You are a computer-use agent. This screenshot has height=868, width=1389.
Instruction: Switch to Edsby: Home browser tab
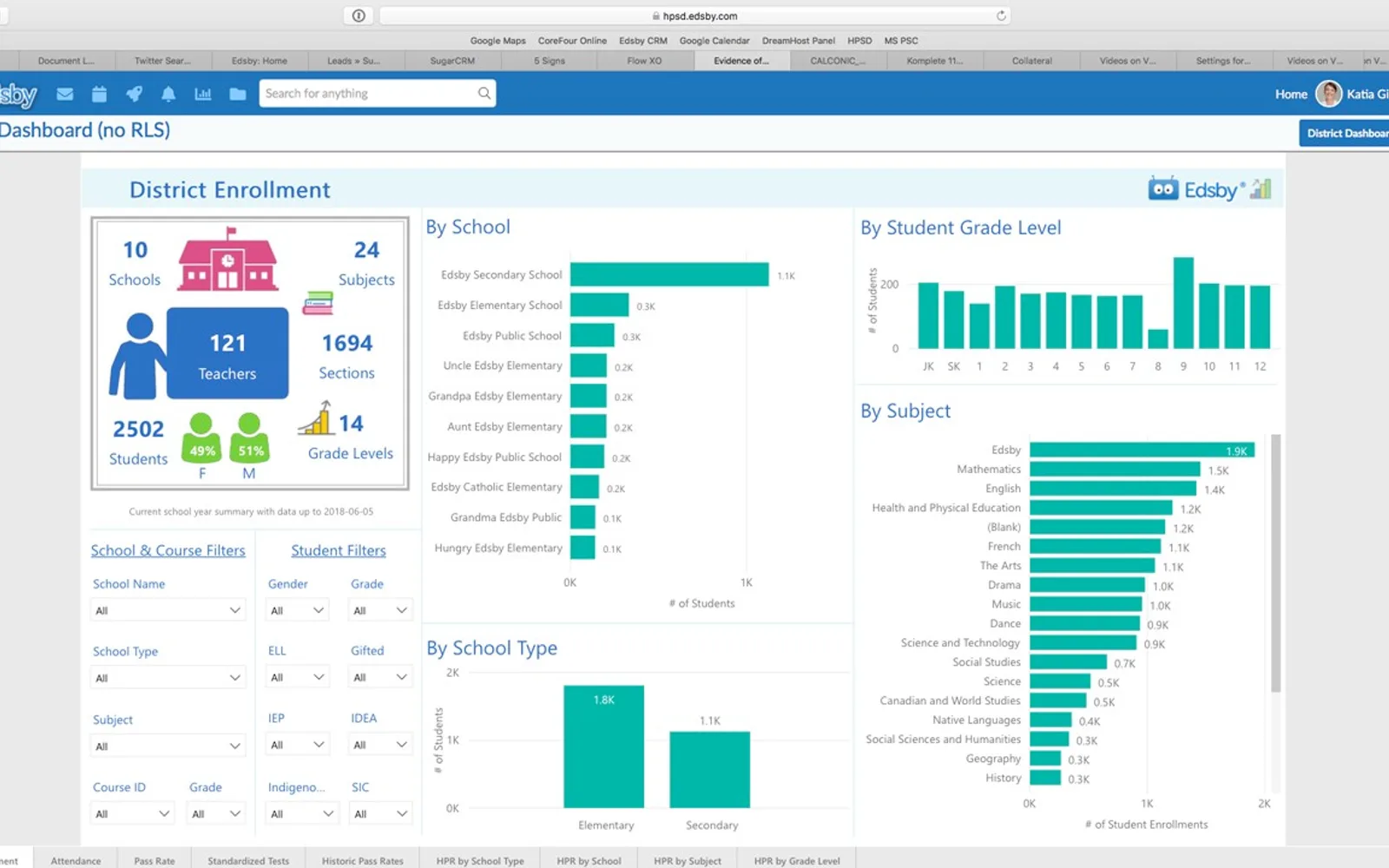point(259,61)
